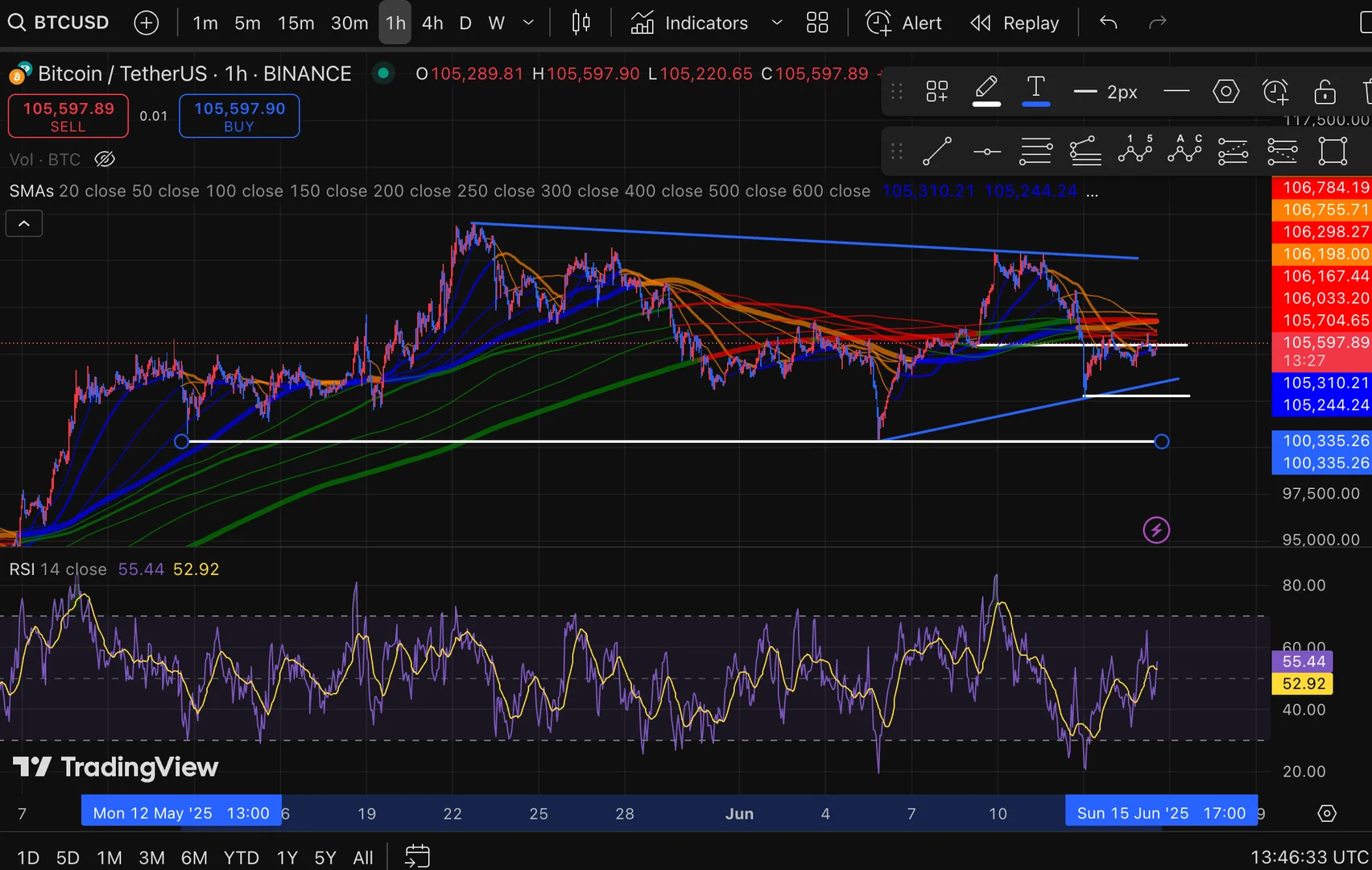
Task: Click the BTCUSD symbol search field
Action: pyautogui.click(x=60, y=23)
